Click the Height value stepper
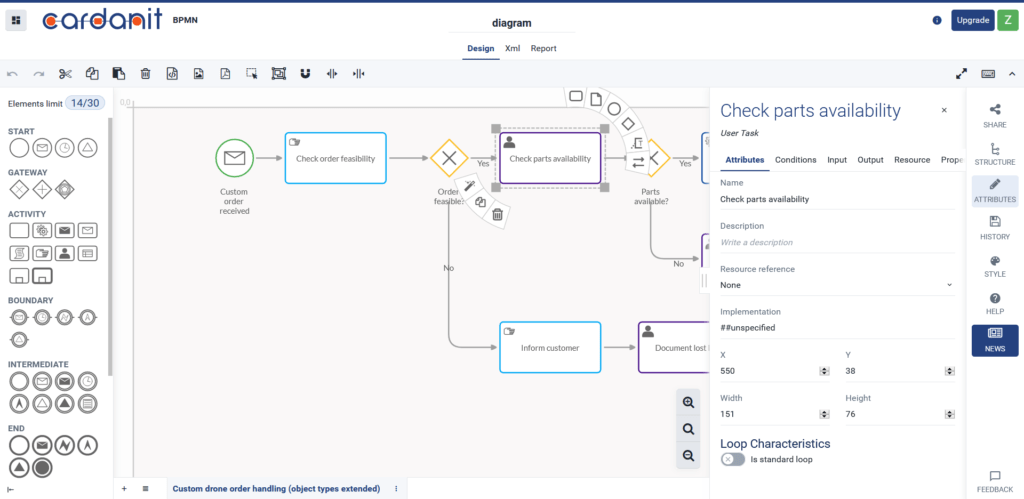 tap(950, 414)
